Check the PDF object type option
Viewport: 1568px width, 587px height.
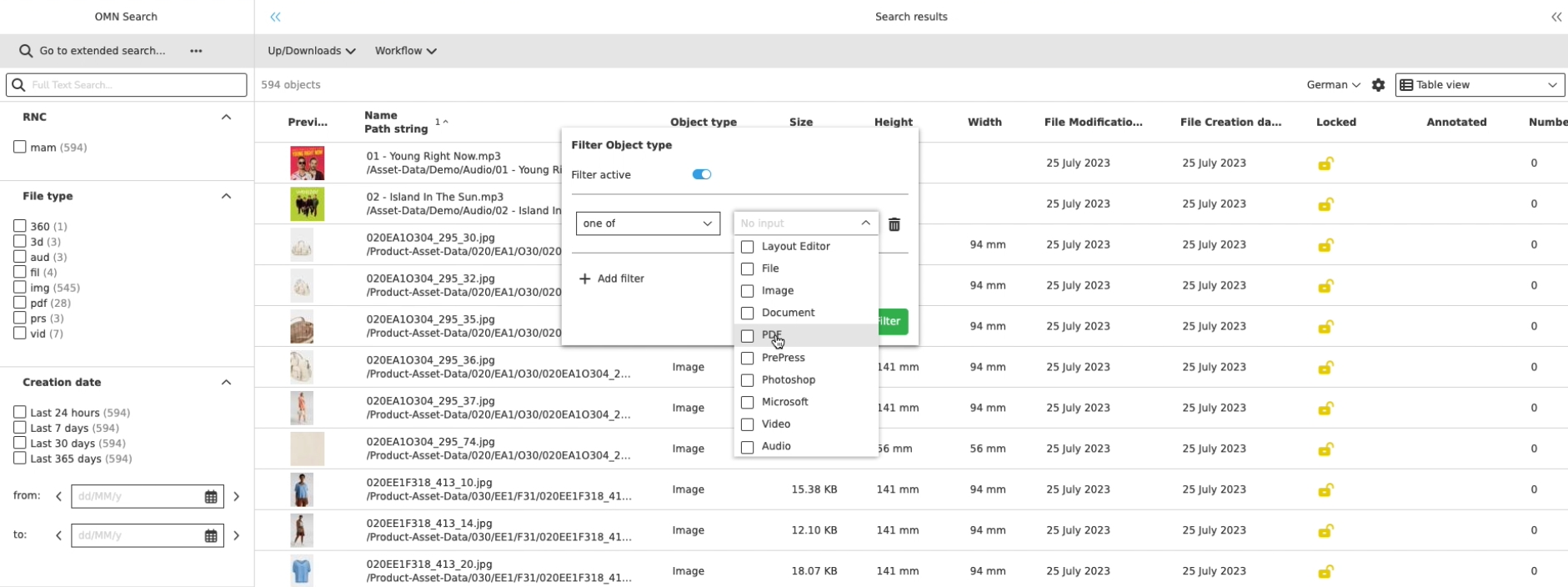[x=748, y=336]
